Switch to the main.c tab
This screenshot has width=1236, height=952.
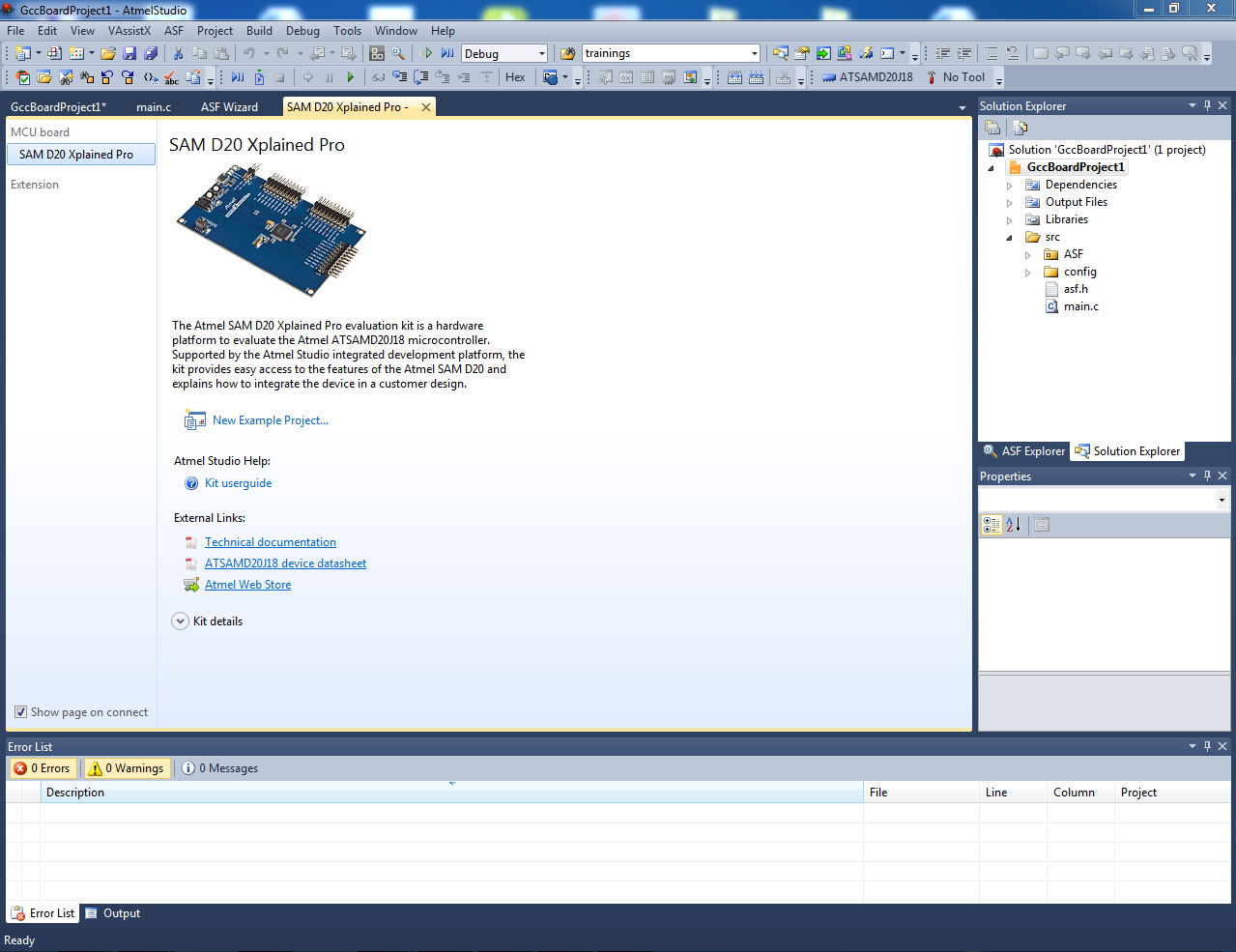(154, 107)
